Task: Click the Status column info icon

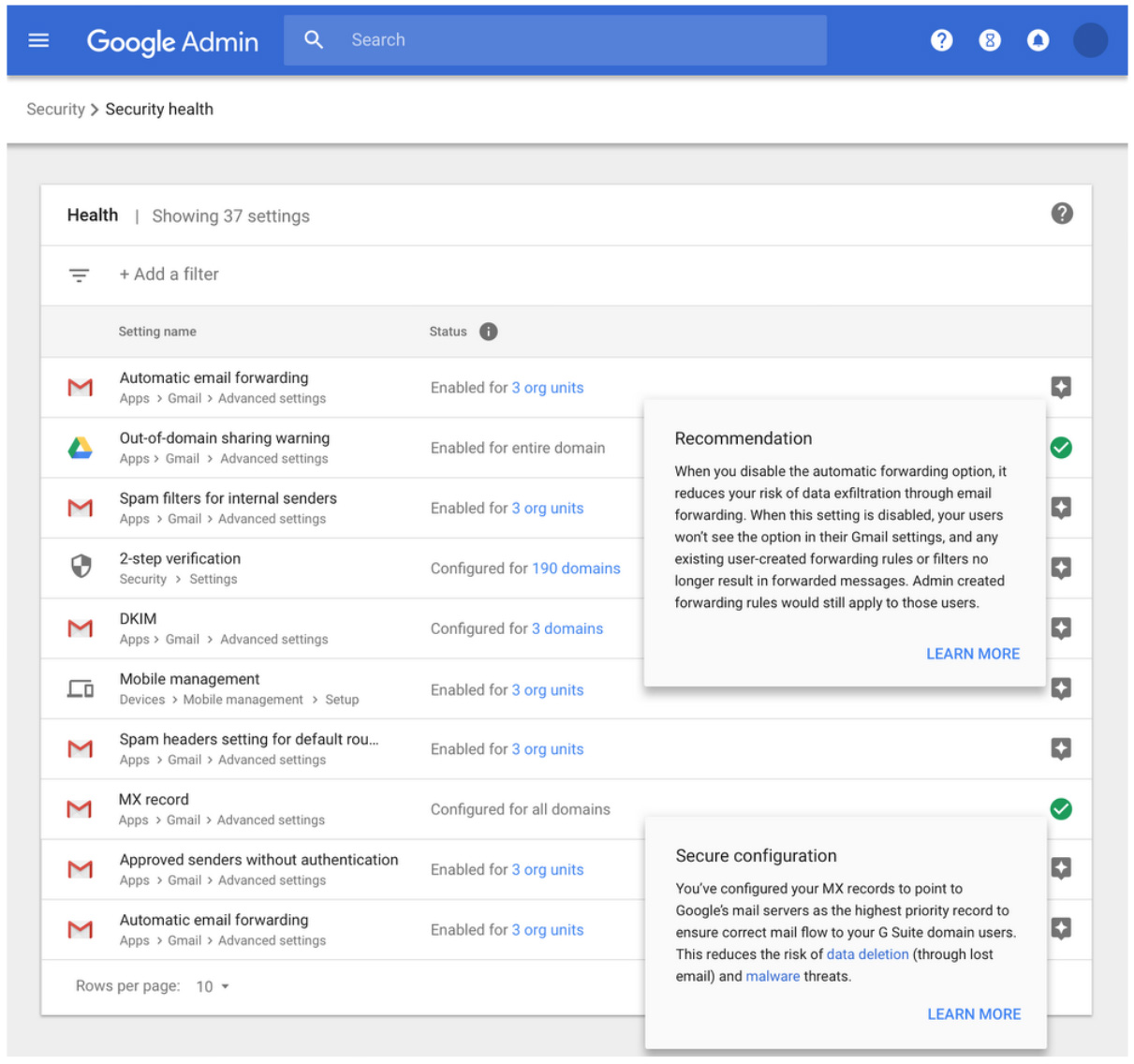Action: point(488,332)
